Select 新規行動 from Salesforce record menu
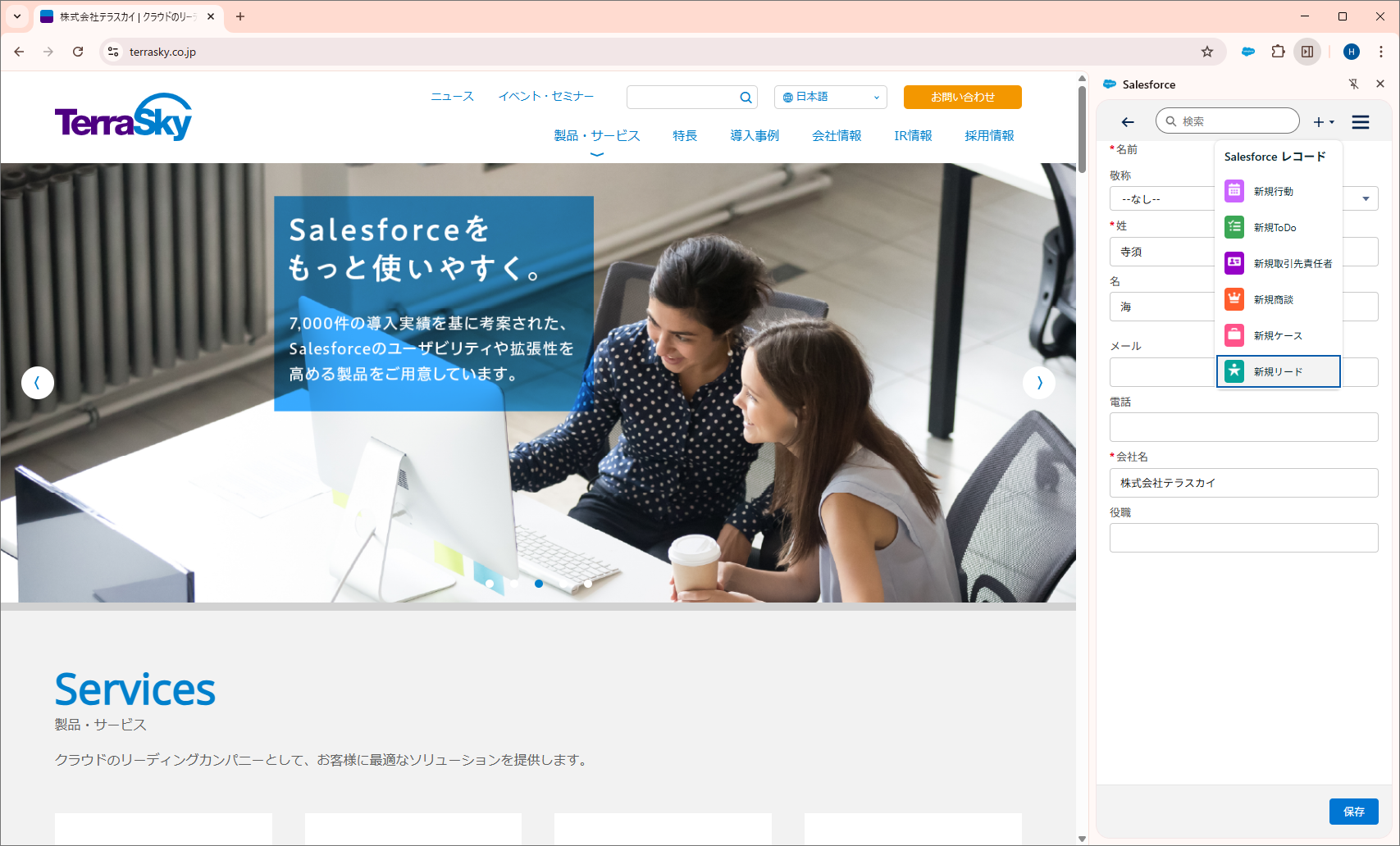Screen dimensions: 1400x846 pos(1278,191)
